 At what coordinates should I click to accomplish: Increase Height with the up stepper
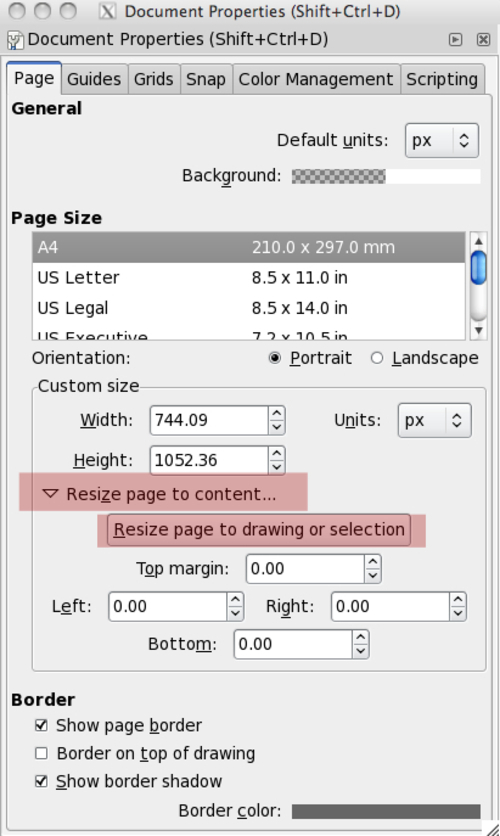[277, 453]
